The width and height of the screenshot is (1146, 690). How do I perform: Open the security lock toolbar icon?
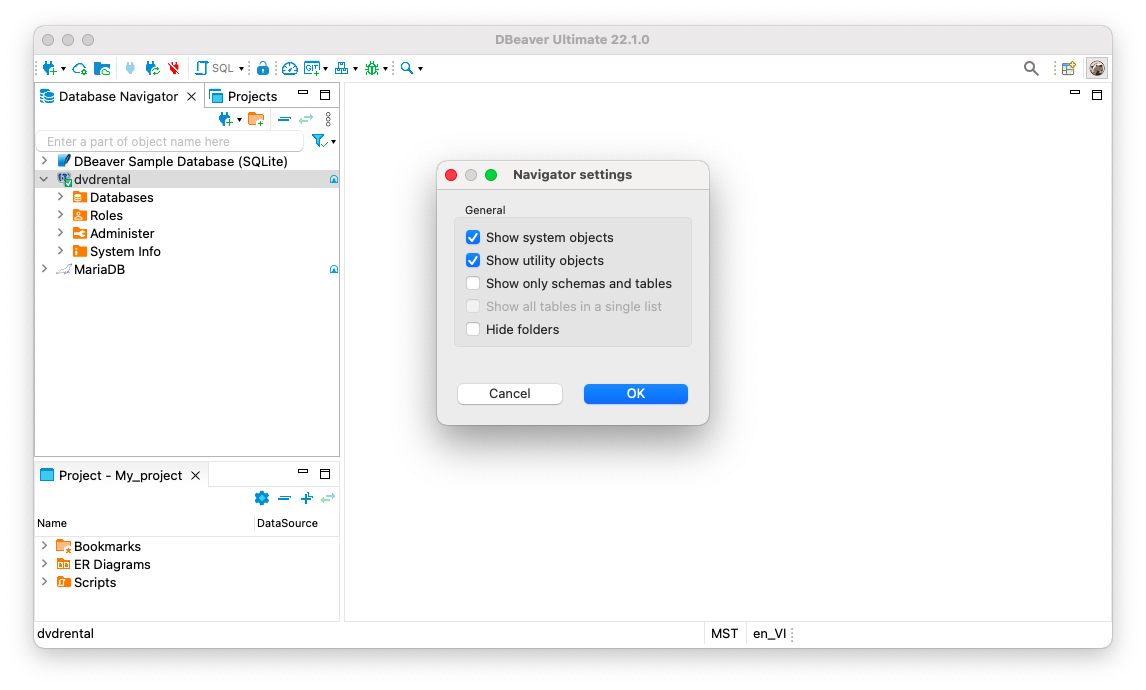(263, 68)
